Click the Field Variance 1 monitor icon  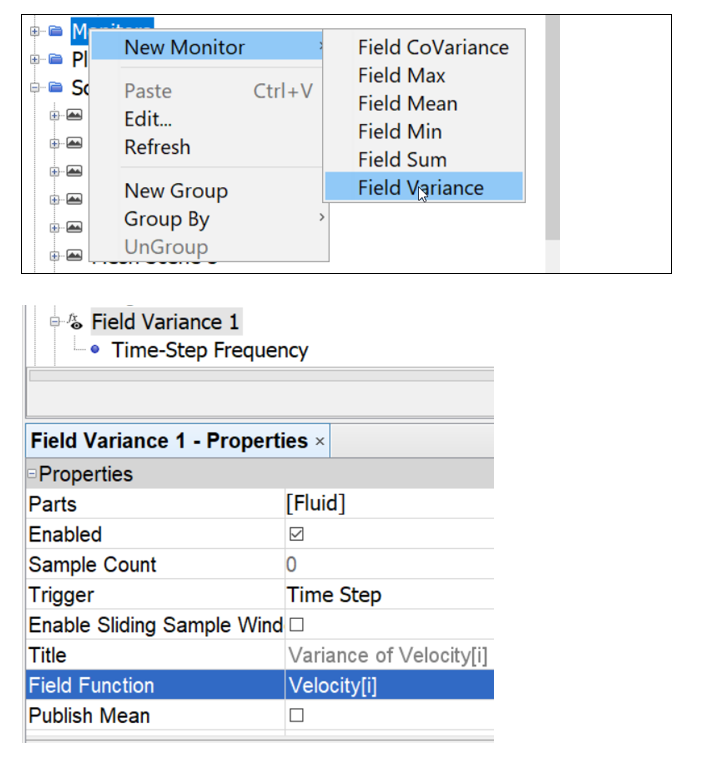(x=75, y=322)
